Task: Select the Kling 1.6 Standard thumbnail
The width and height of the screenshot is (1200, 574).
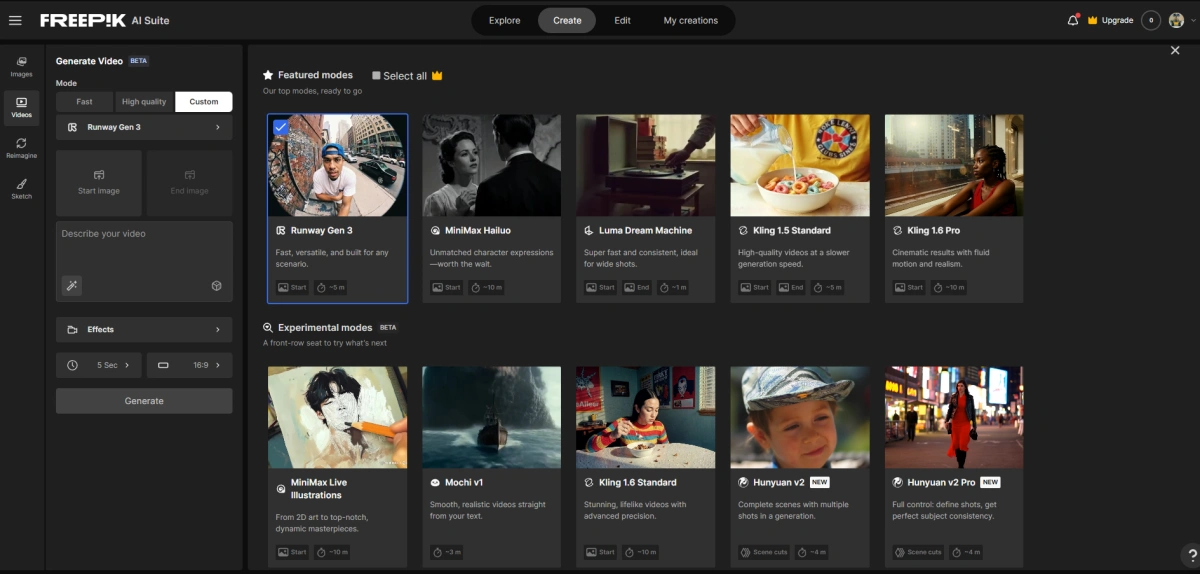Action: pos(645,417)
